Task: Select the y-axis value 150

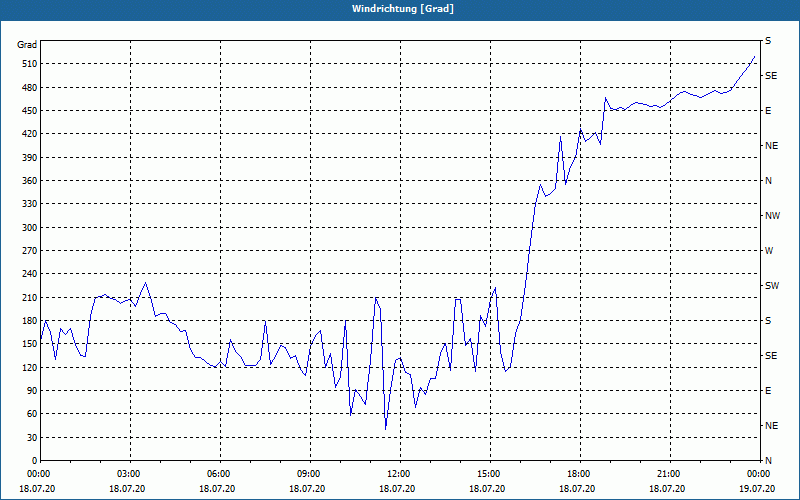Action: 29,344
